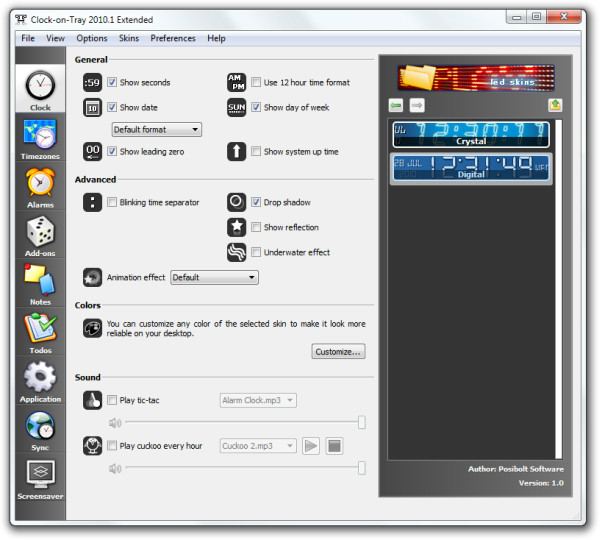Stop the cuckoo sound preview
Screen dimensions: 600x540
pos(334,446)
